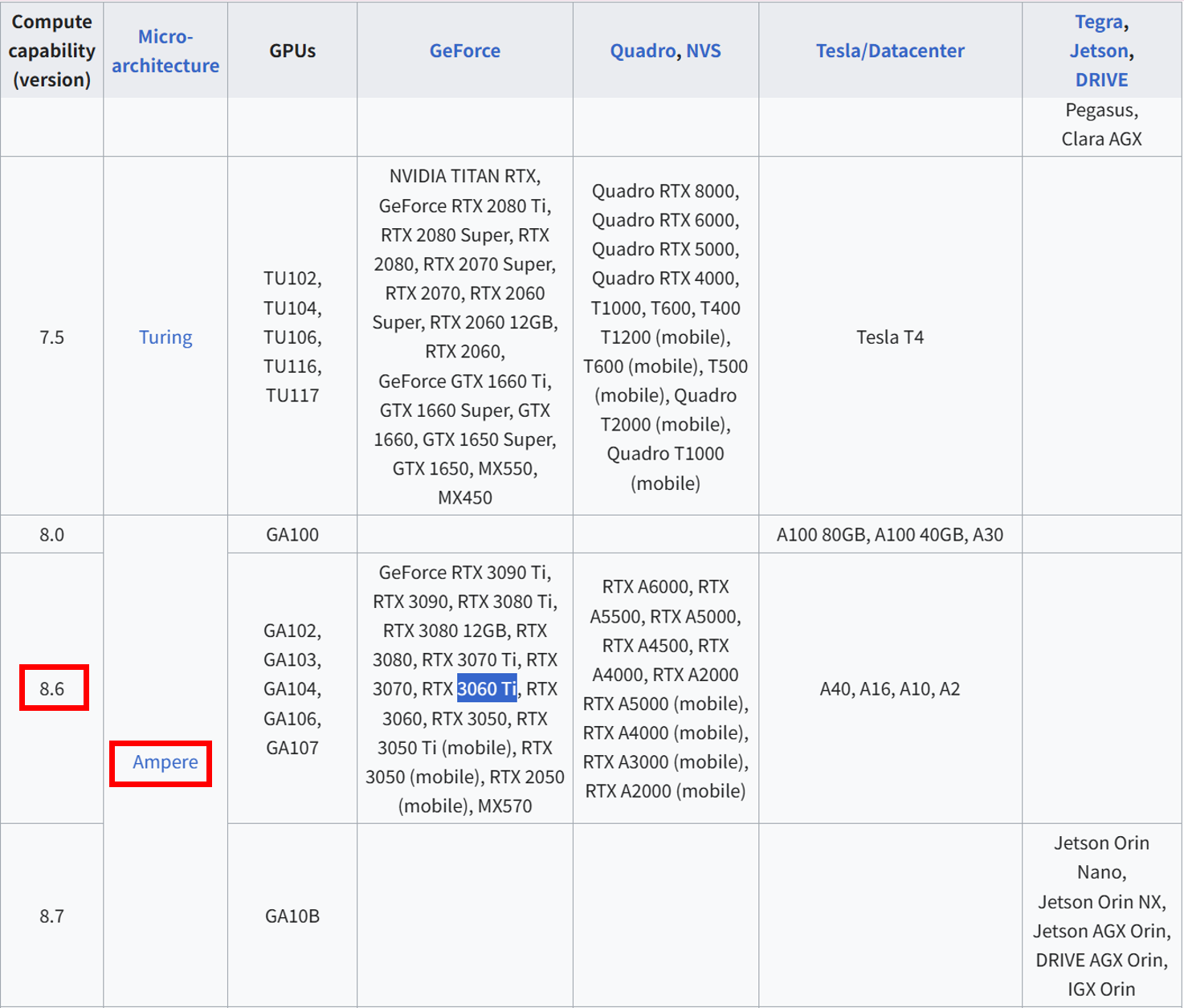Select the Tesla T4 cell
Viewport: 1184px width, 1008px height.
point(890,337)
